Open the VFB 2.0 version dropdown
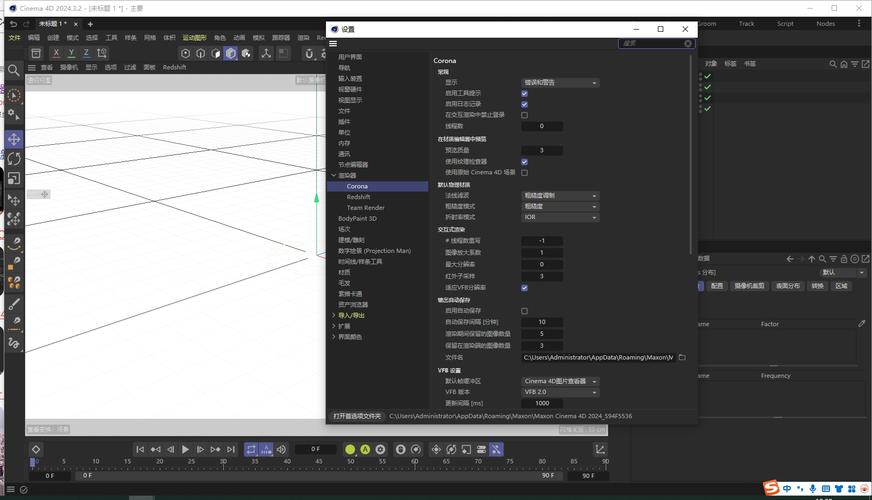This screenshot has height=500, width=872. (x=560, y=392)
